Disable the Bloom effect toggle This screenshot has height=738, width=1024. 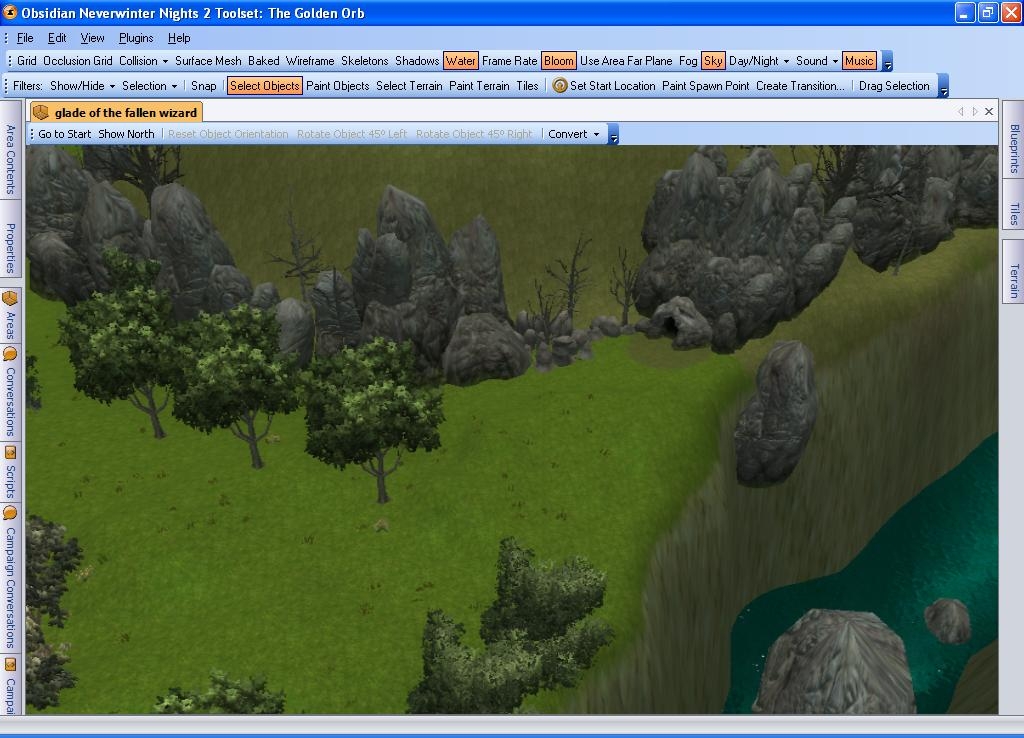[558, 61]
